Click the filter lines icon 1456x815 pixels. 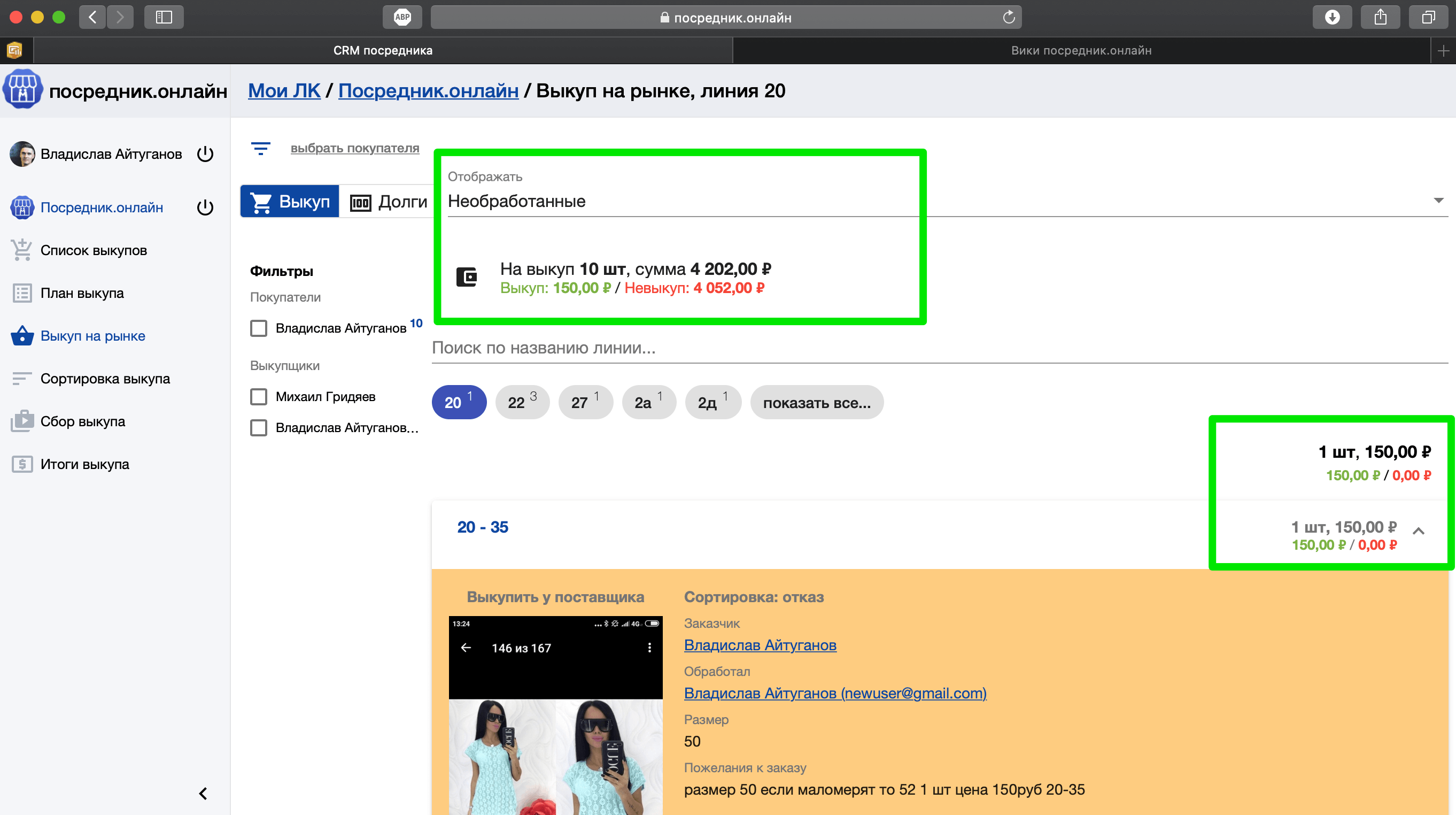coord(260,148)
